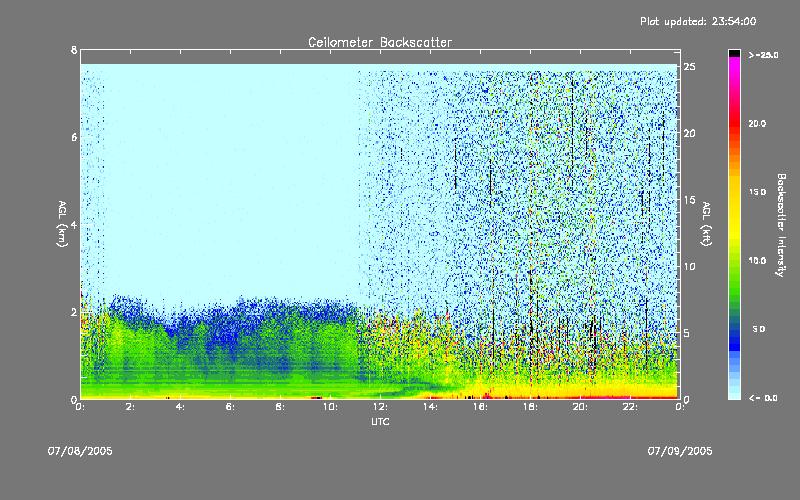
Task: Click the green band near 10.0 on the colorbar
Action: pyautogui.click(x=734, y=261)
